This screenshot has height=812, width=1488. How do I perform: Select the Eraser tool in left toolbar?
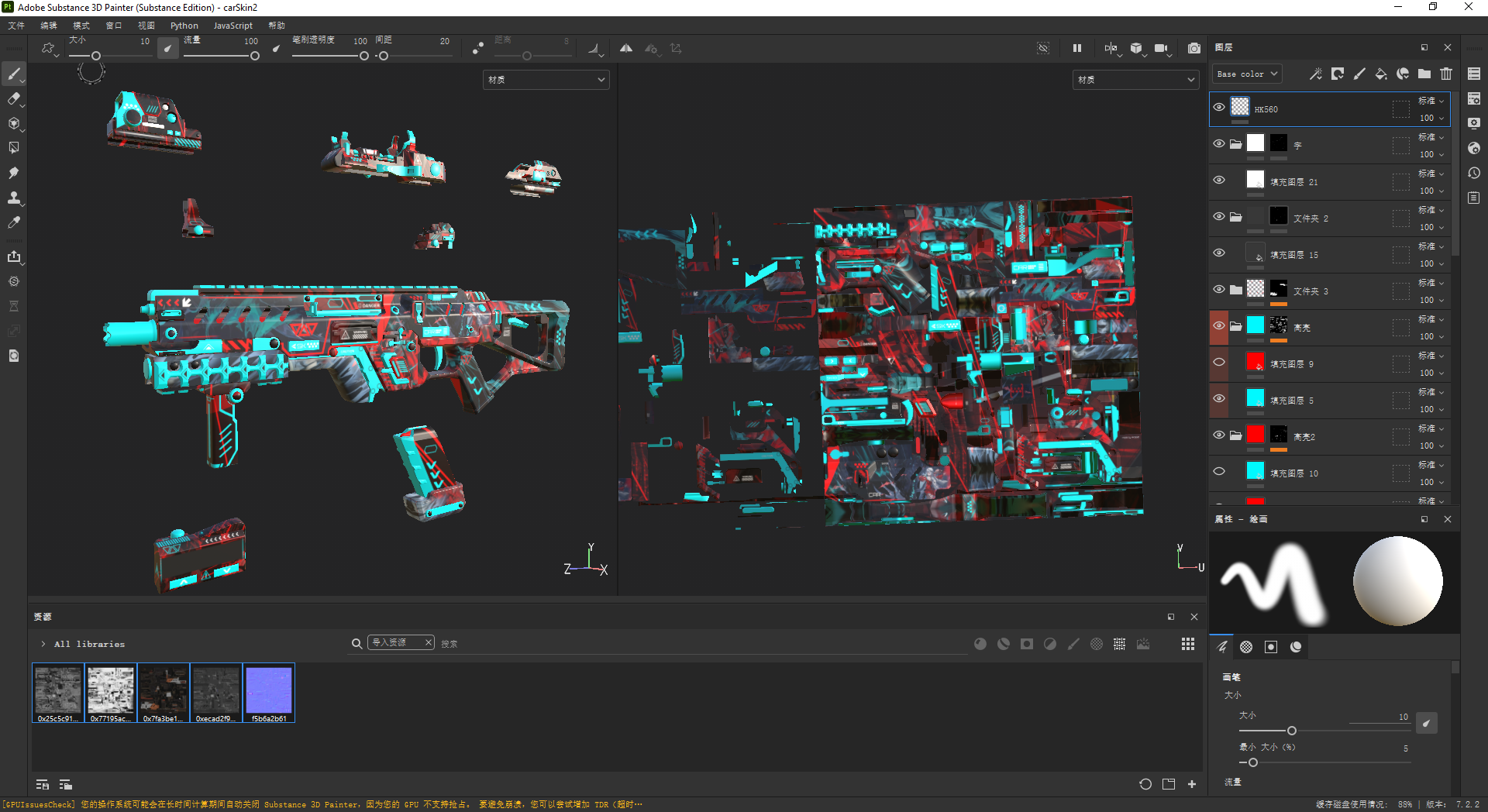13,98
